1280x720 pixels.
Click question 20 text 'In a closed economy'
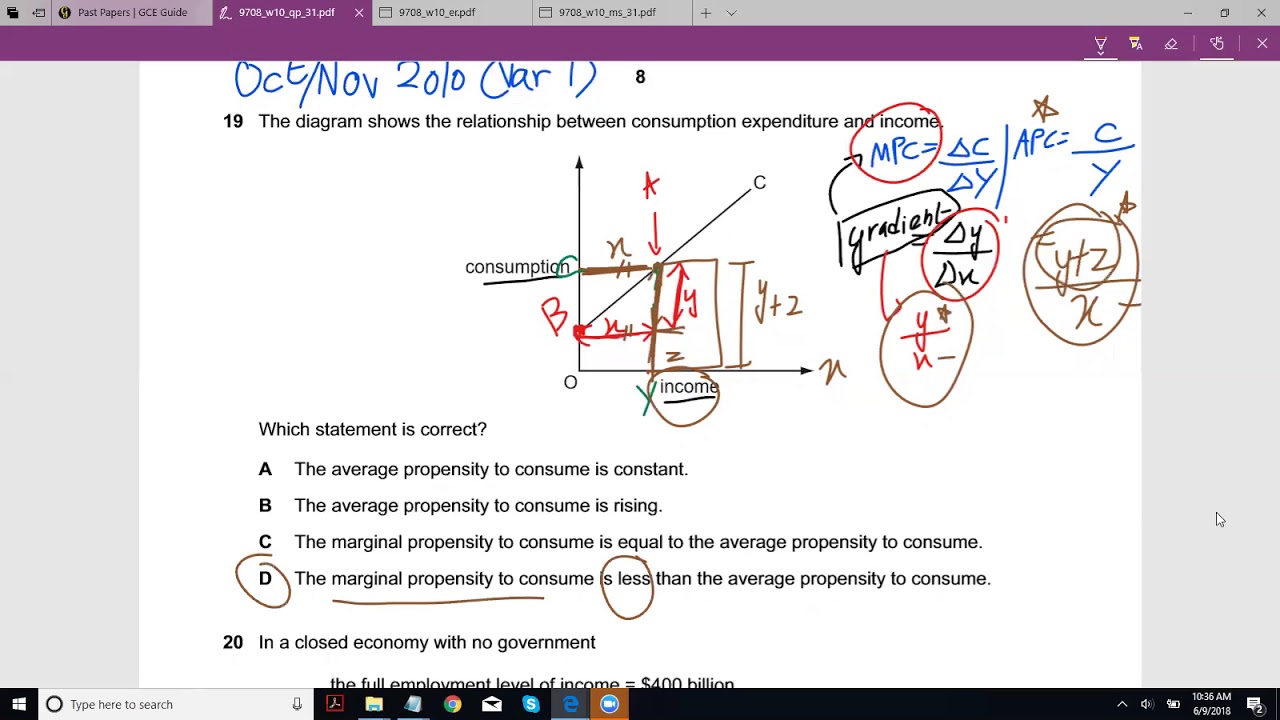pos(427,642)
